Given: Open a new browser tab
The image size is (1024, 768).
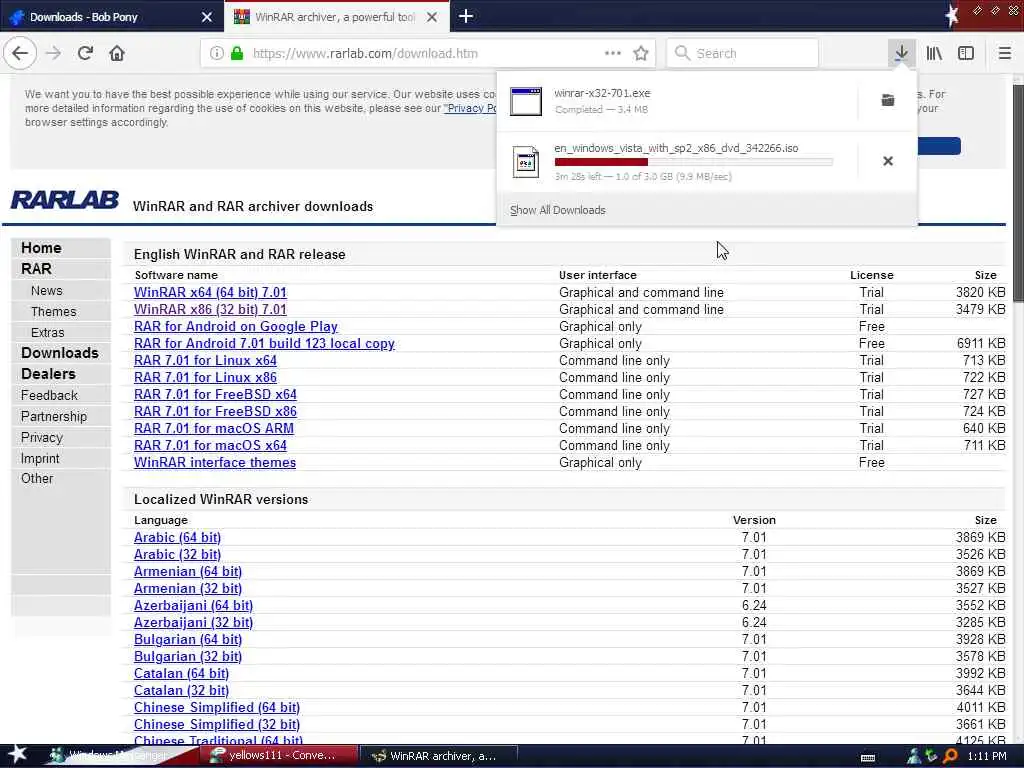Looking at the screenshot, I should coord(466,16).
